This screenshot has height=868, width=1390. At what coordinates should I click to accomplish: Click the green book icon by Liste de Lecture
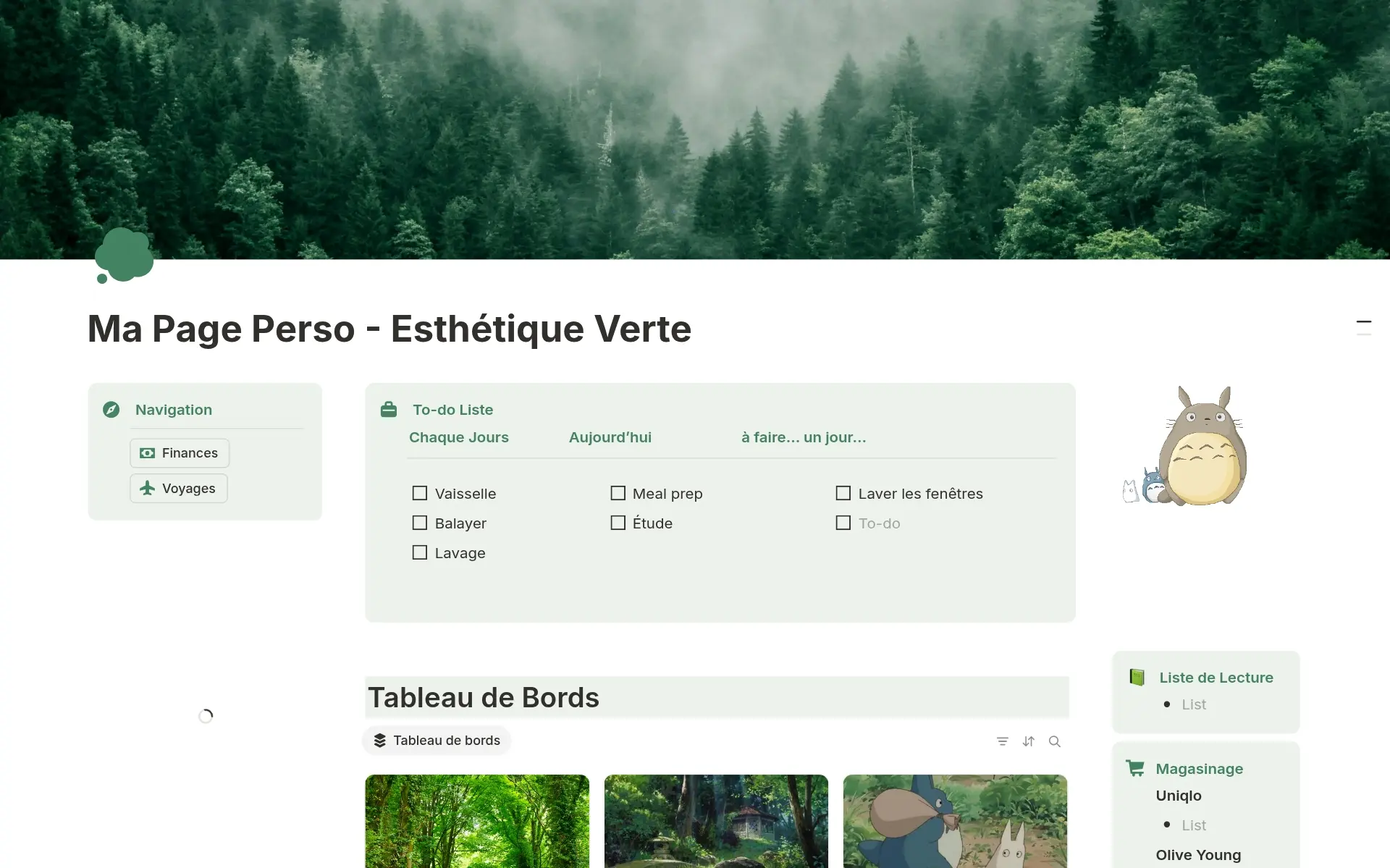coord(1137,678)
